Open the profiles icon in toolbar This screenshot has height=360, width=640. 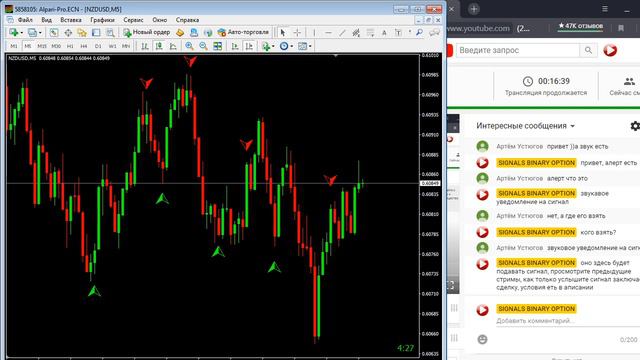(x=32, y=32)
